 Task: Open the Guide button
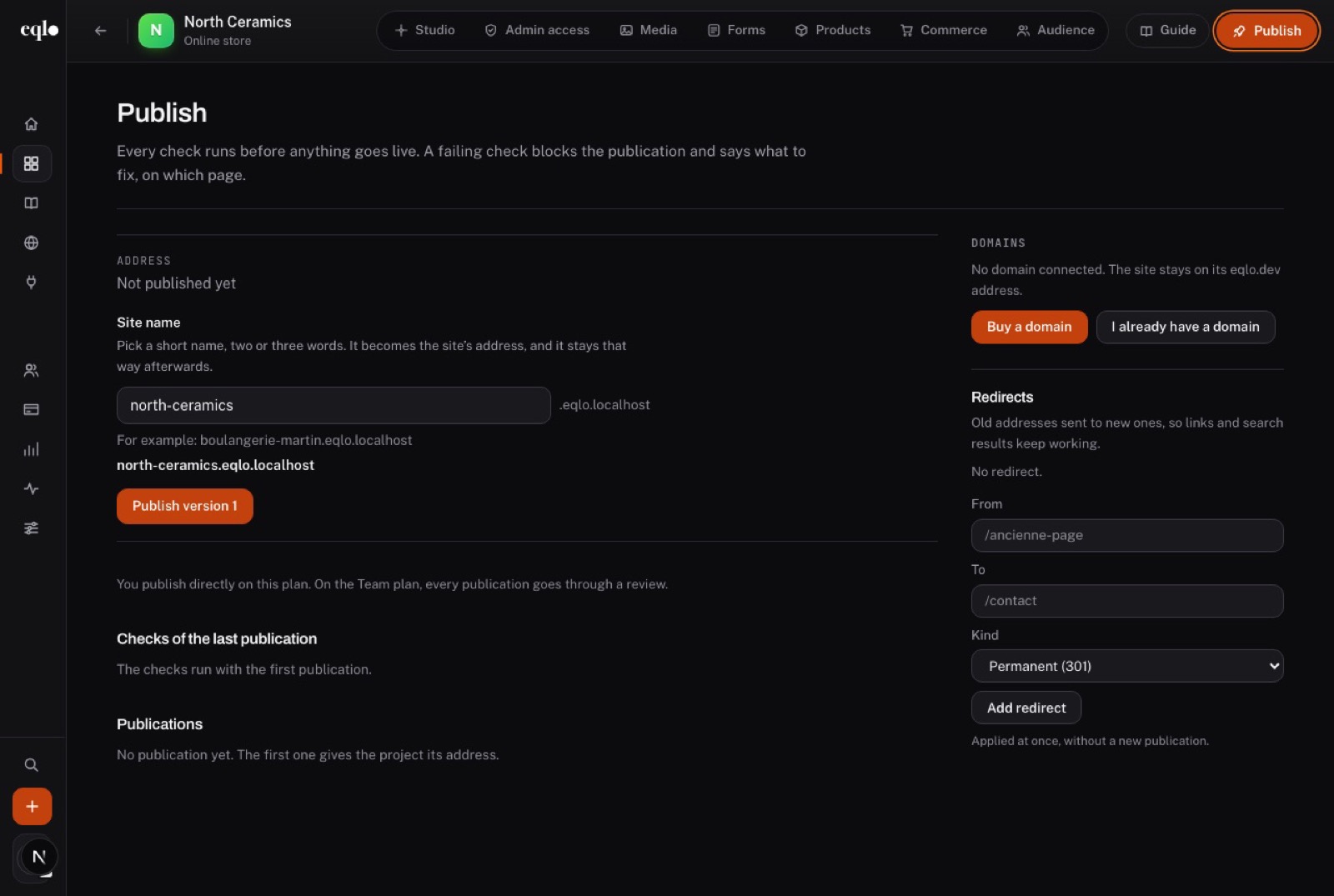(x=1167, y=30)
